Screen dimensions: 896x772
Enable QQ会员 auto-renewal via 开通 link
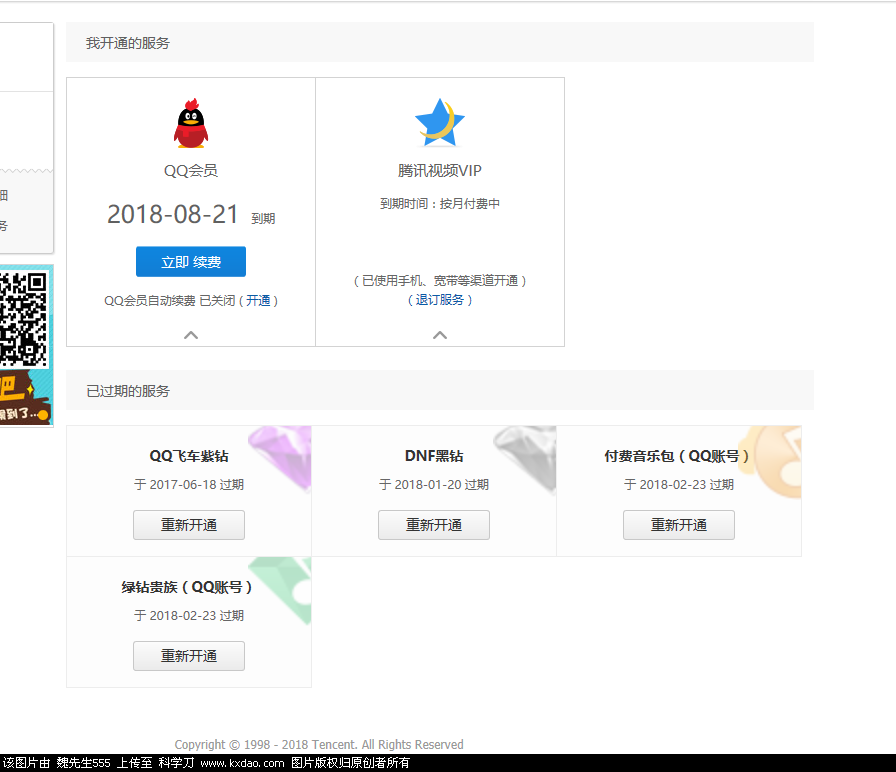259,300
